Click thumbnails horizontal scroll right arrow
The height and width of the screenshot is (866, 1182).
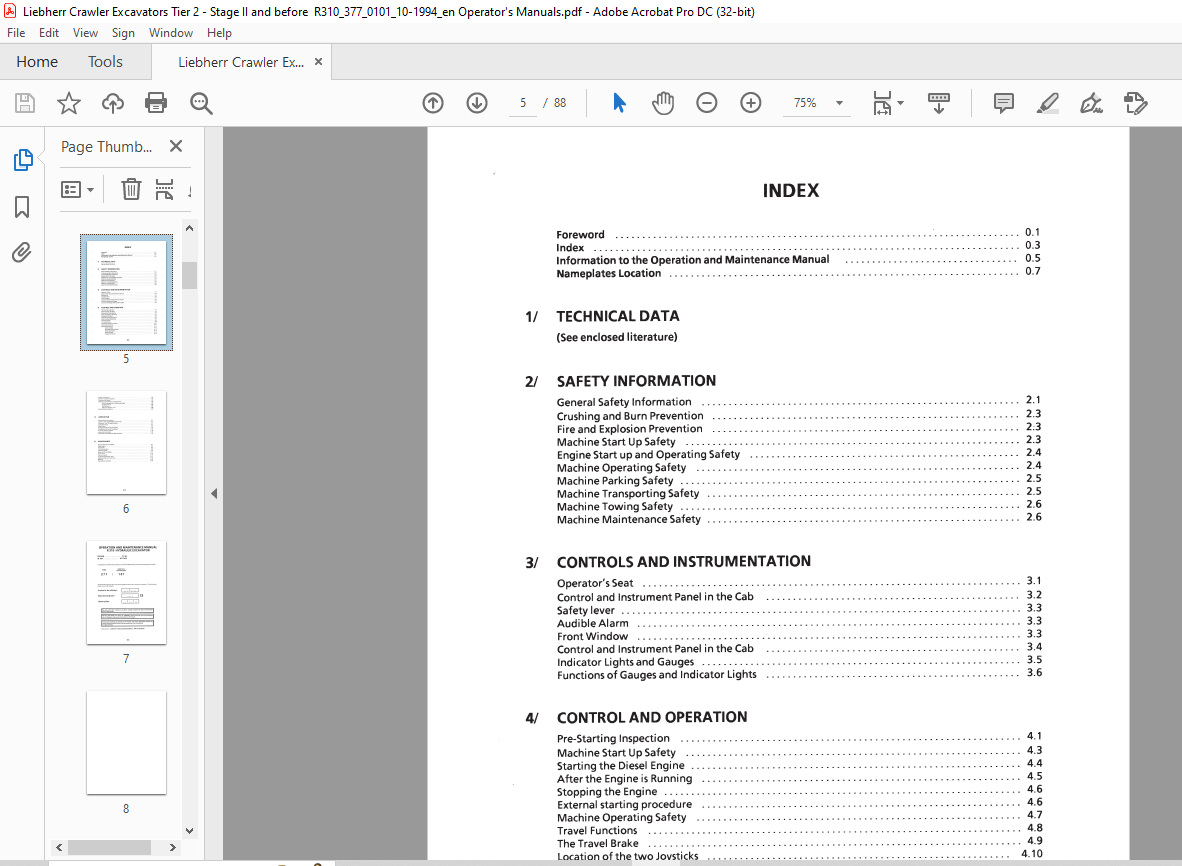pyautogui.click(x=173, y=848)
